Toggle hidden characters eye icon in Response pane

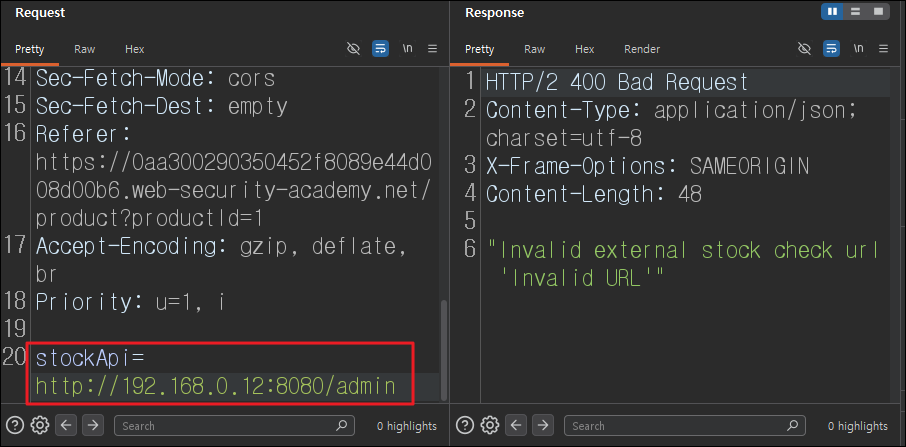[x=804, y=49]
